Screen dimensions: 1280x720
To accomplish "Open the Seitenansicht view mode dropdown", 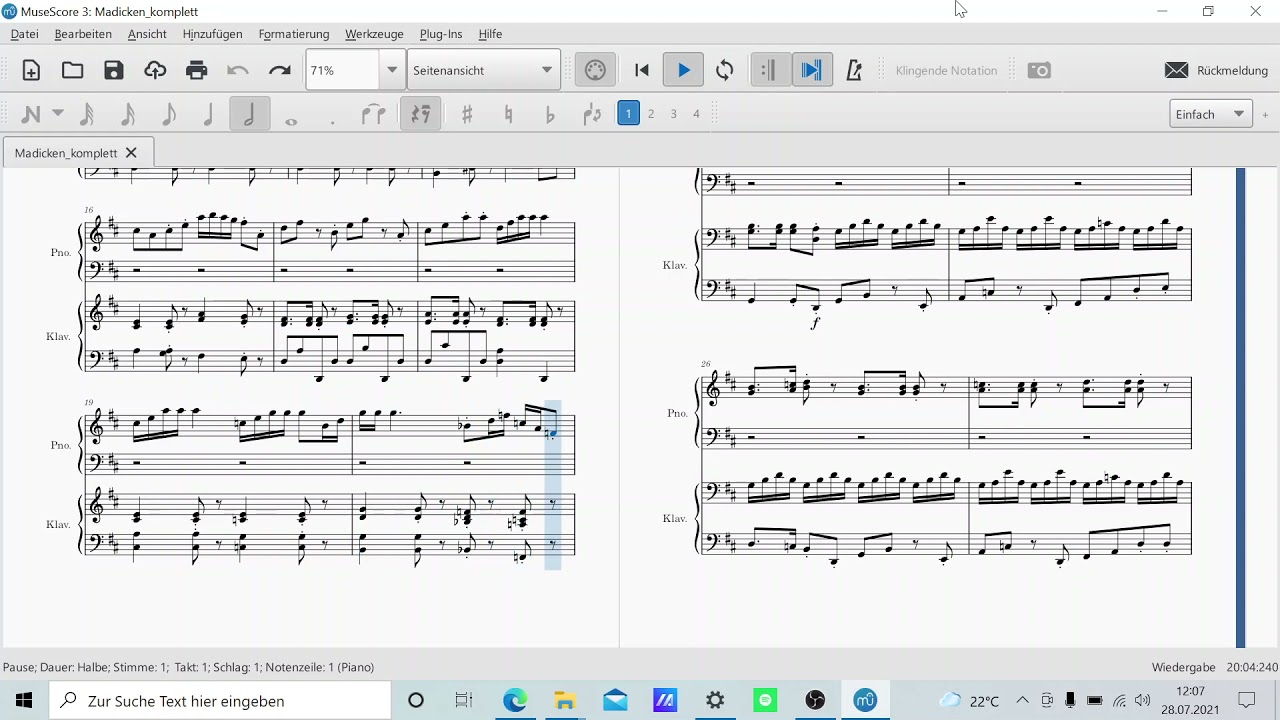I will 484,70.
